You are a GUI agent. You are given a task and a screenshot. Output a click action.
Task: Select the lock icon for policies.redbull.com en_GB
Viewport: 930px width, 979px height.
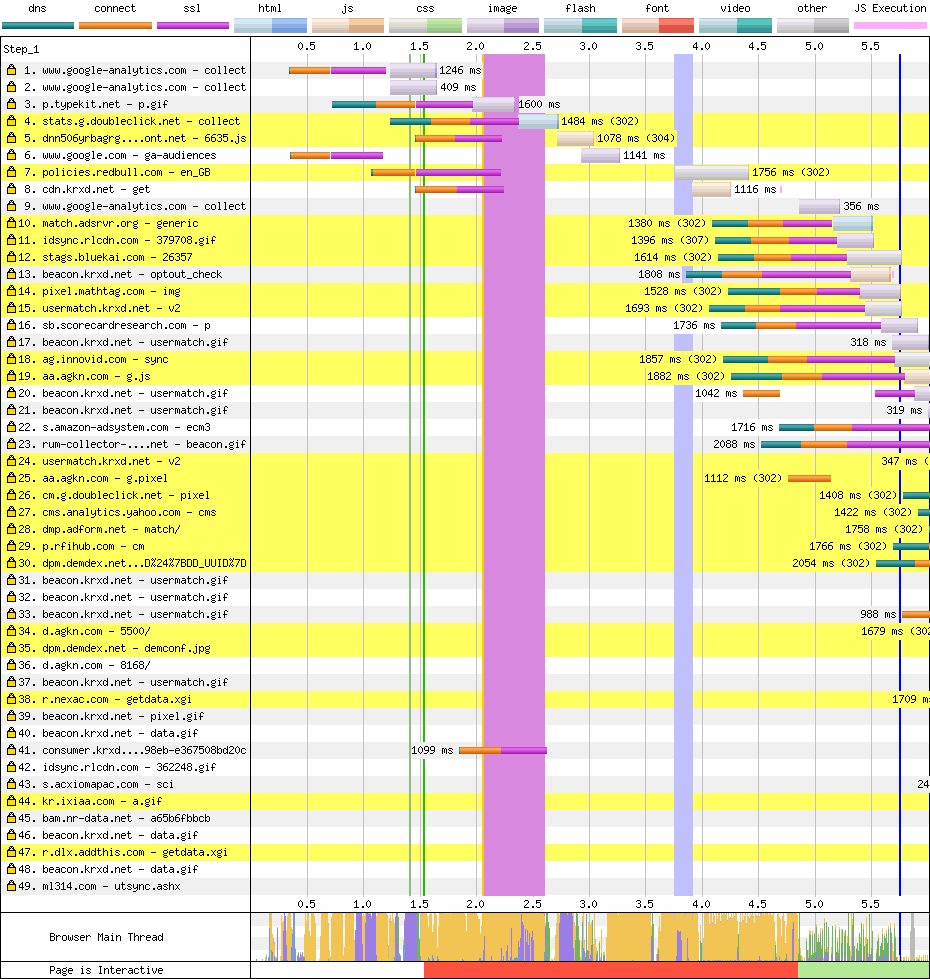[x=11, y=172]
